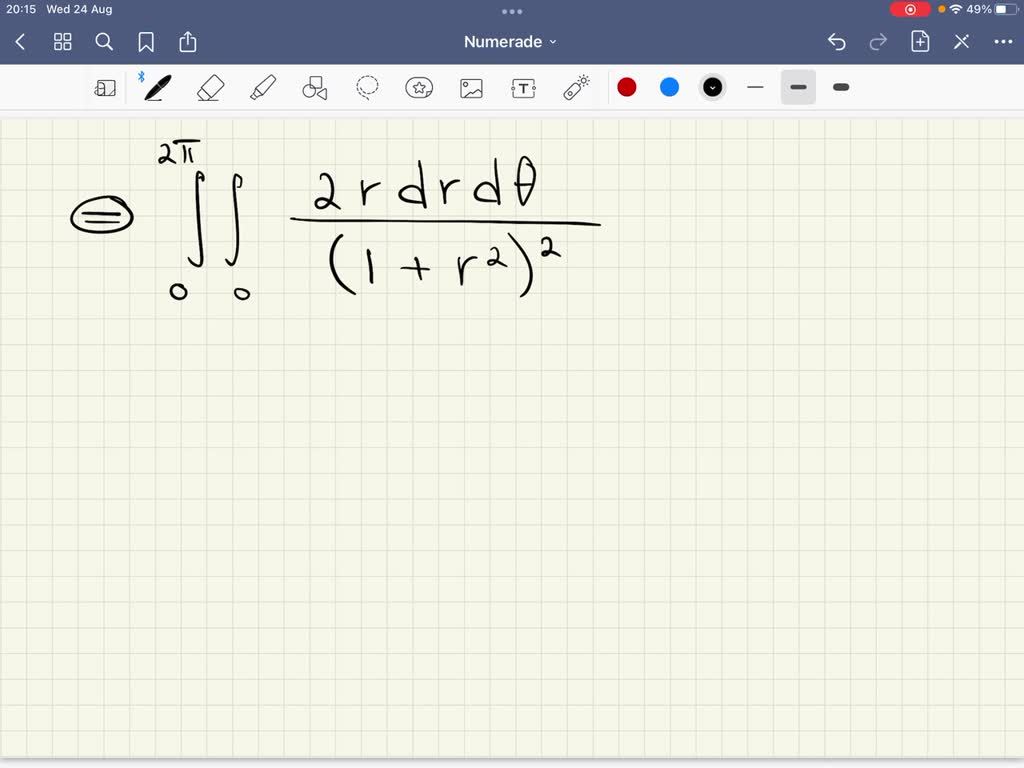Enable the Laser pointer tool

pyautogui.click(x=575, y=87)
